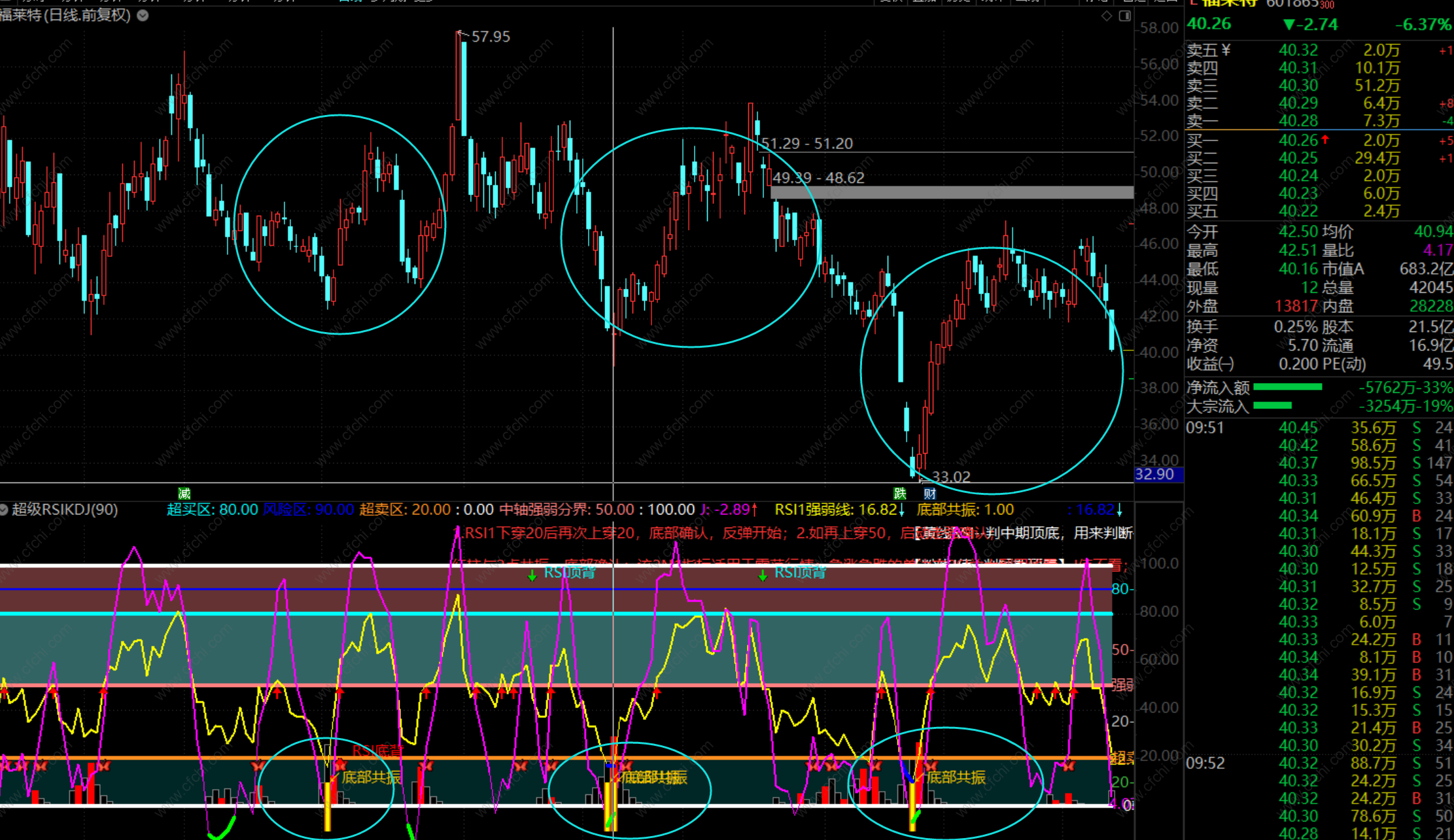Viewport: 1454px width, 840px height.
Task: Open the 福莱特 chart title dropdown arrow
Action: tap(143, 16)
